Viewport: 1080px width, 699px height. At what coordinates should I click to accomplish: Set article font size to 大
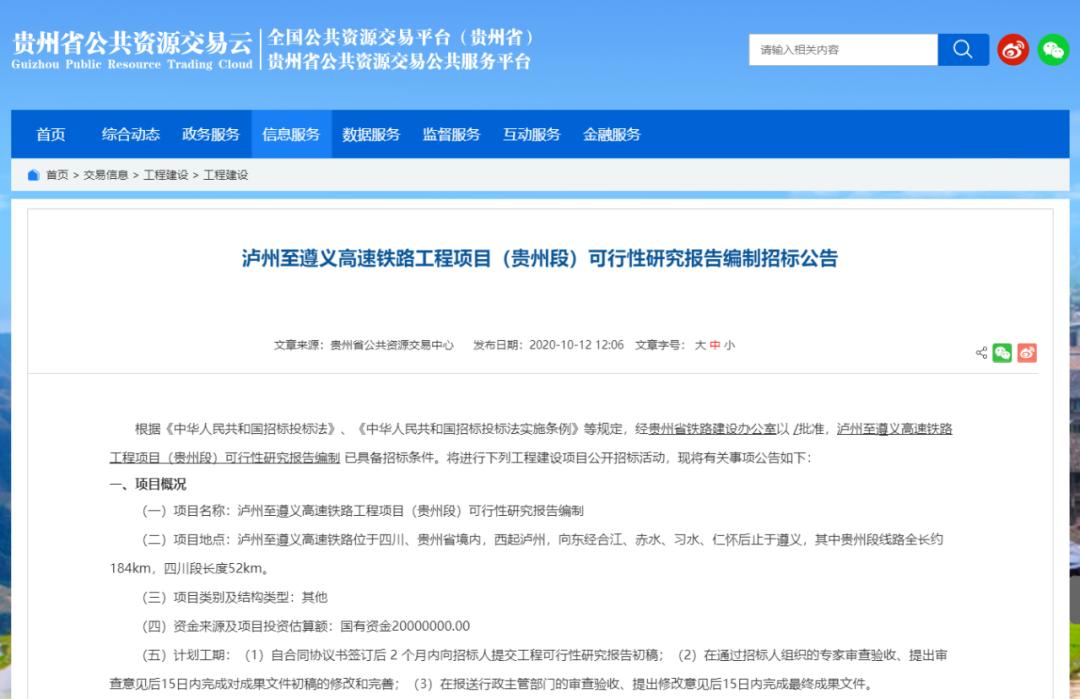(x=700, y=345)
